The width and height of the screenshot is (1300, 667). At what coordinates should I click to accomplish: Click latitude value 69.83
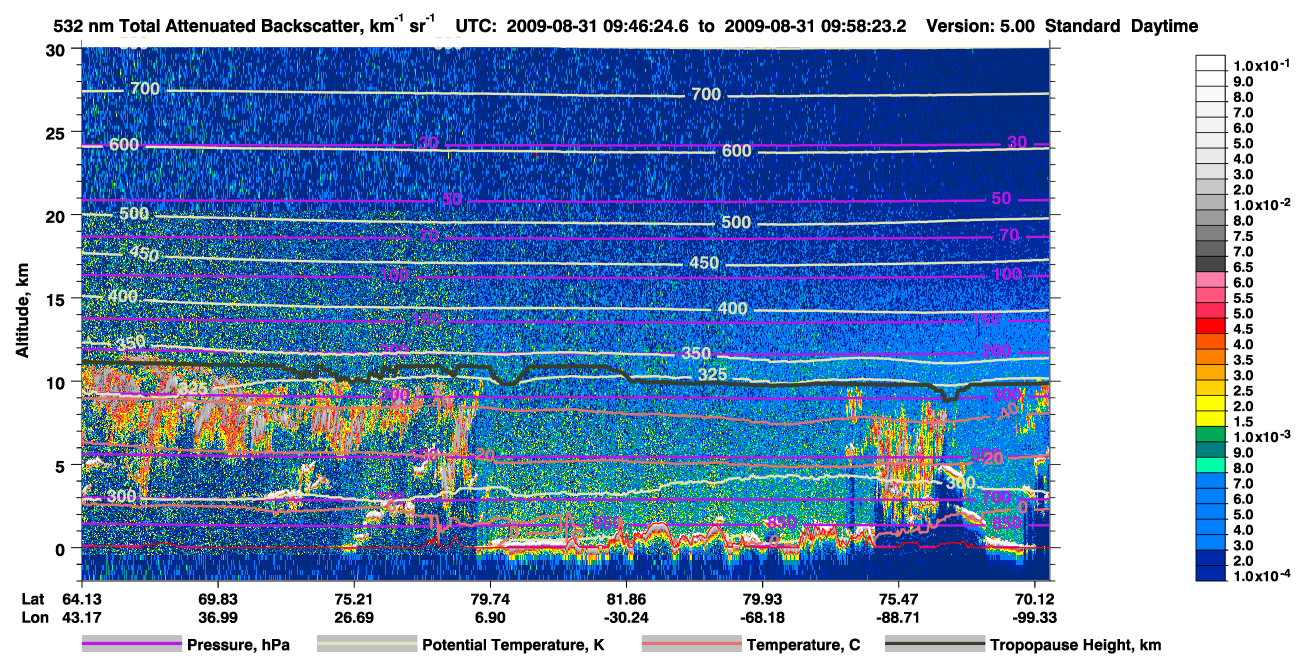(x=217, y=599)
